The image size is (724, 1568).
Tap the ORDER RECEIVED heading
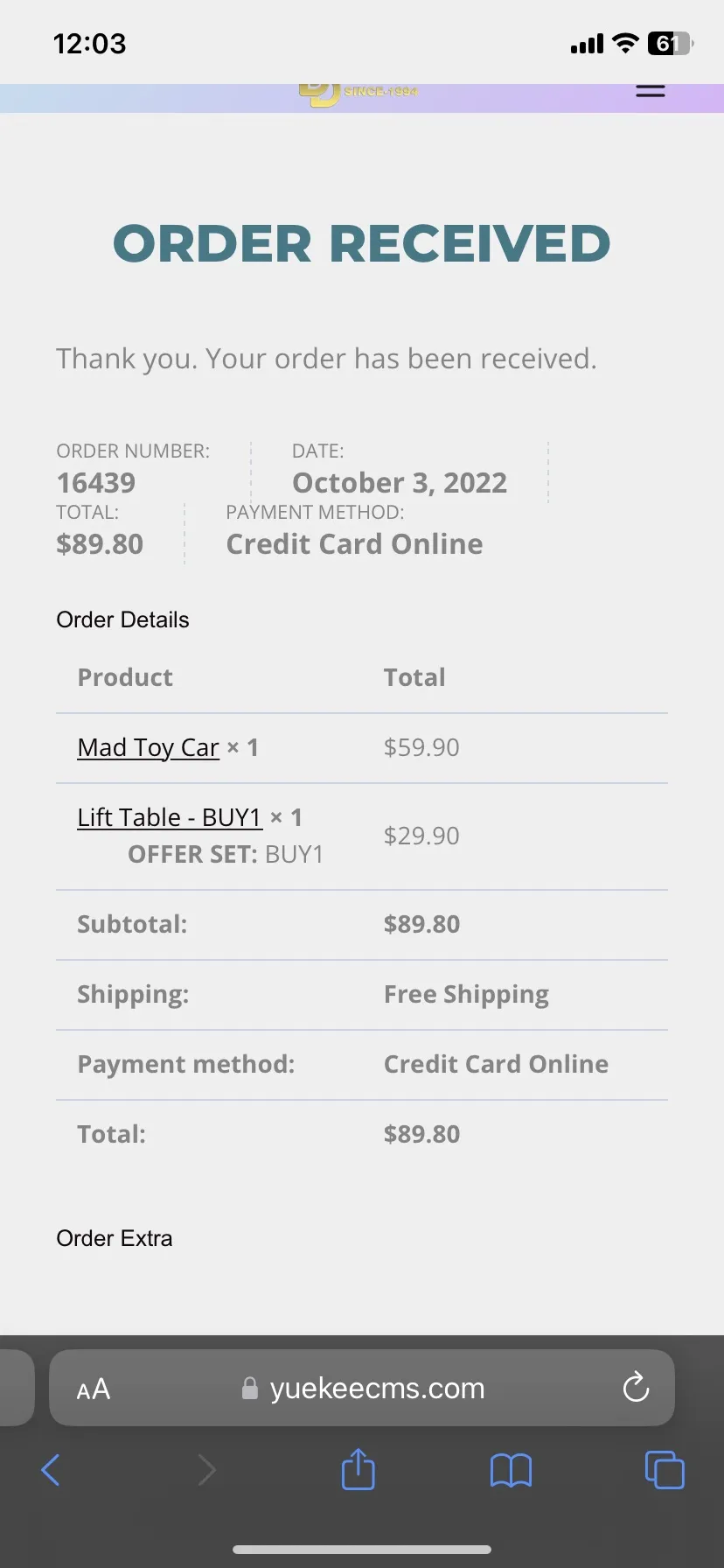(x=362, y=243)
